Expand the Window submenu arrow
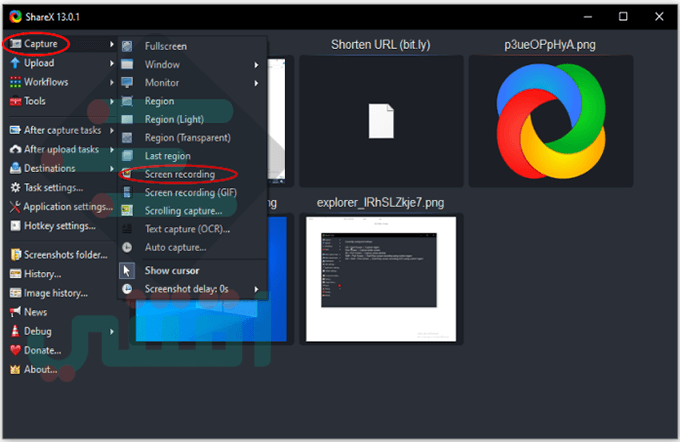680x442 pixels. point(256,65)
